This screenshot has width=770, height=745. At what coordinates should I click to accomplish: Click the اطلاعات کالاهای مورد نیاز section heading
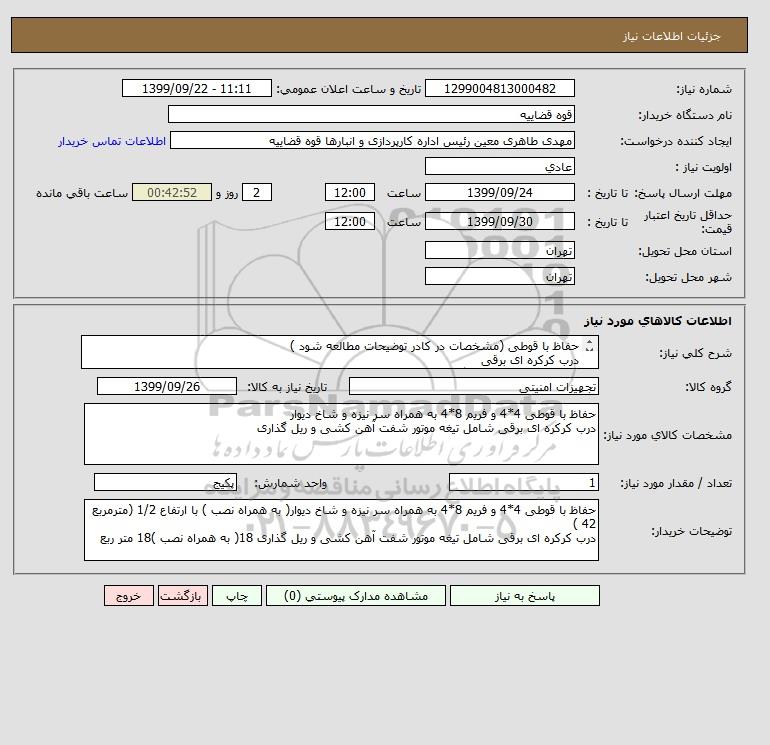tap(658, 321)
